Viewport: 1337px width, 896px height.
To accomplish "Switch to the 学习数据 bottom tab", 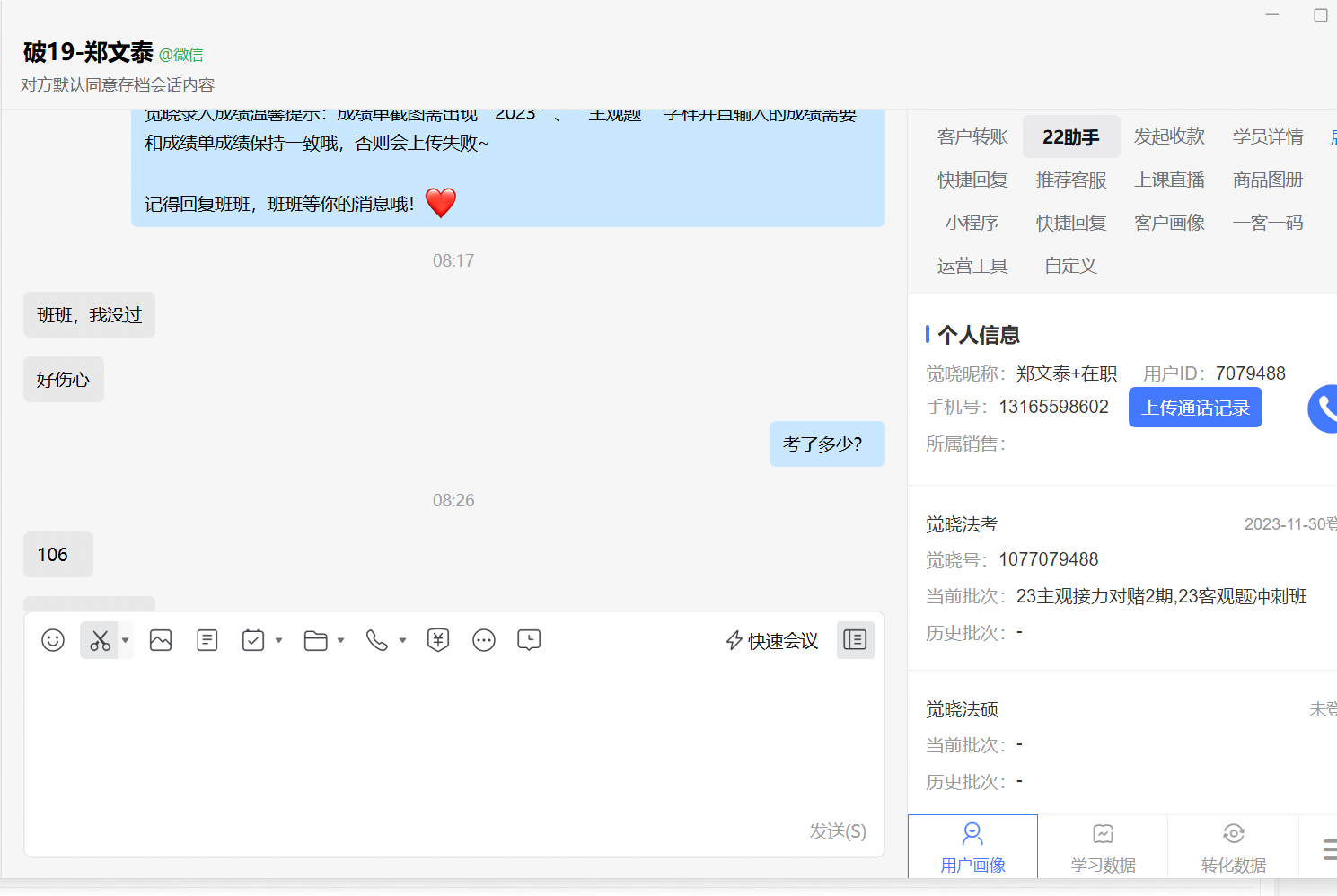I will pyautogui.click(x=1103, y=847).
